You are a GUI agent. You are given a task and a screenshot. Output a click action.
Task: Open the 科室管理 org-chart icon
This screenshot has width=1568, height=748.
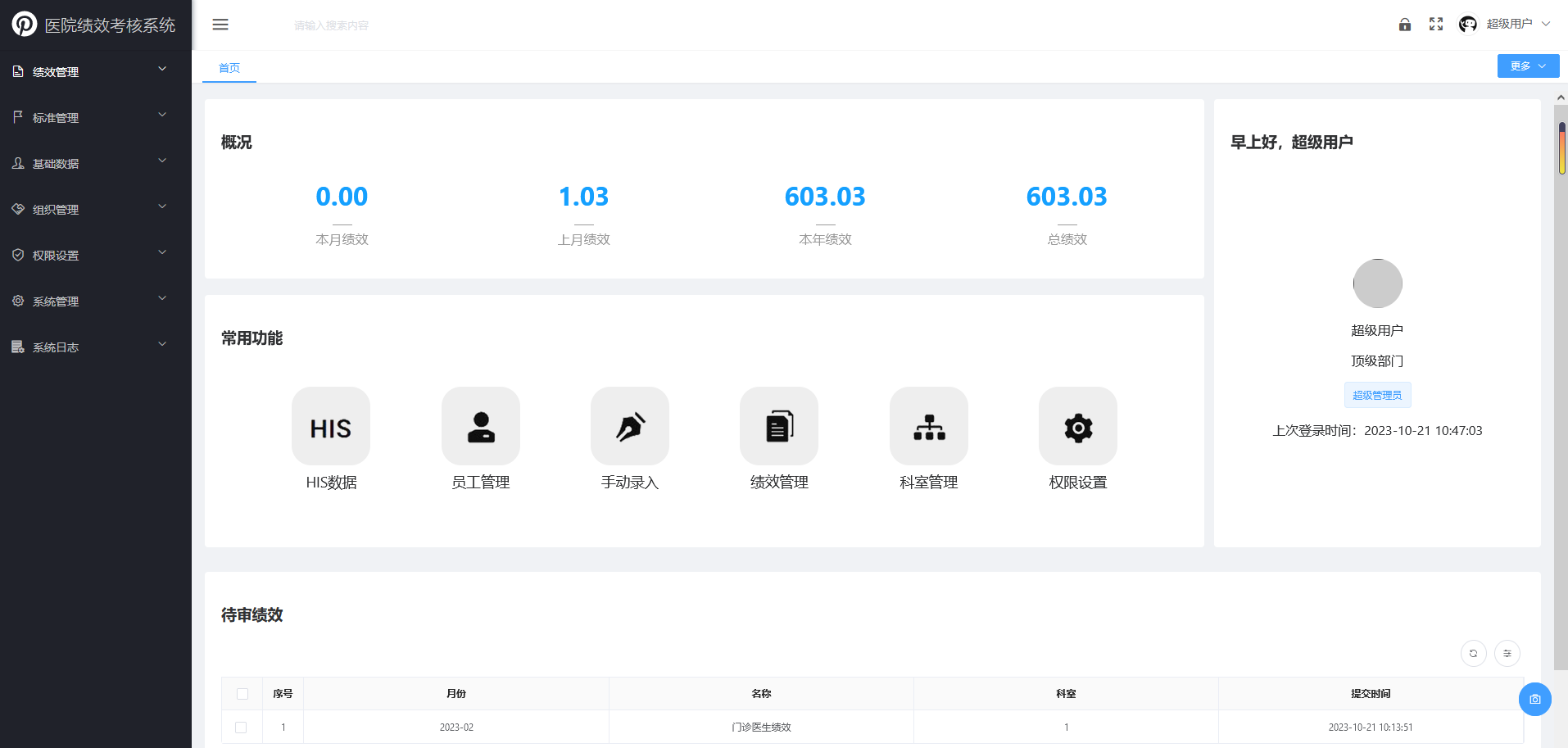[x=929, y=426]
